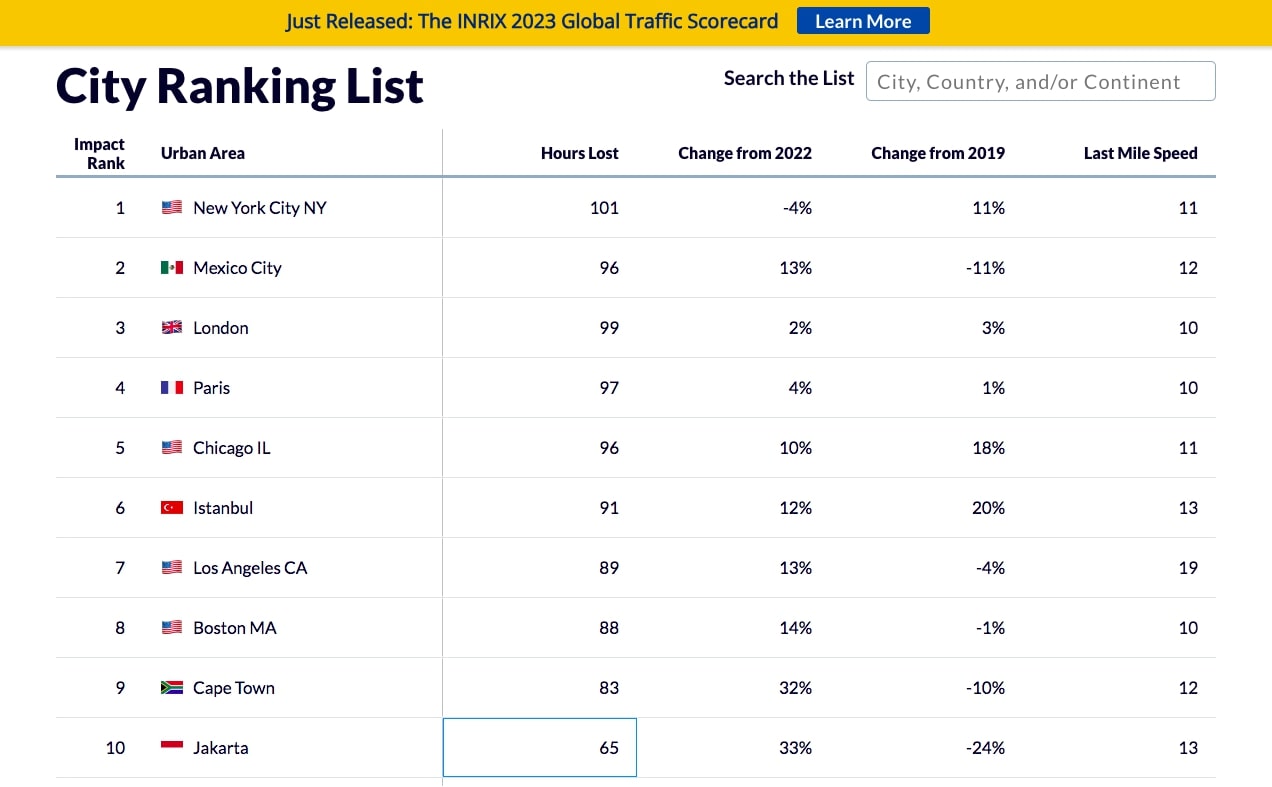Sort by the Impact Rank column header

[99, 153]
